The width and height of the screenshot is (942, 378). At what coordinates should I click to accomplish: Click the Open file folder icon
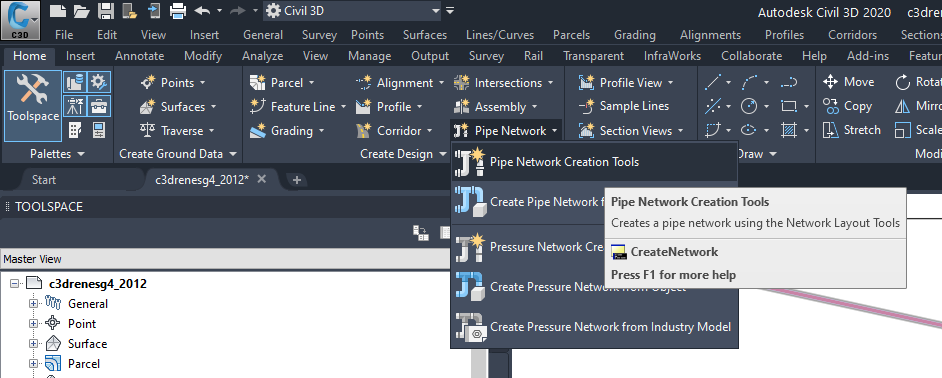coord(82,10)
